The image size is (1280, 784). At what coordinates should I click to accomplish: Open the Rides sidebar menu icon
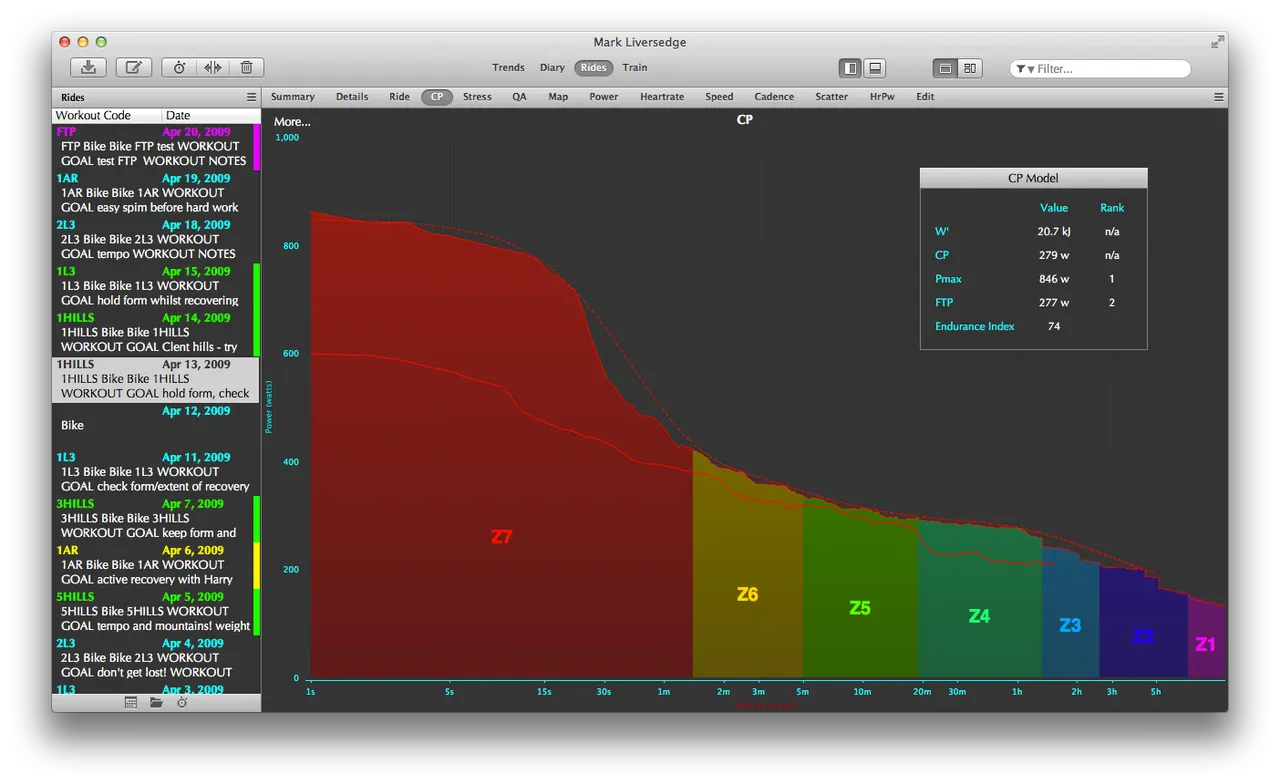coord(252,97)
